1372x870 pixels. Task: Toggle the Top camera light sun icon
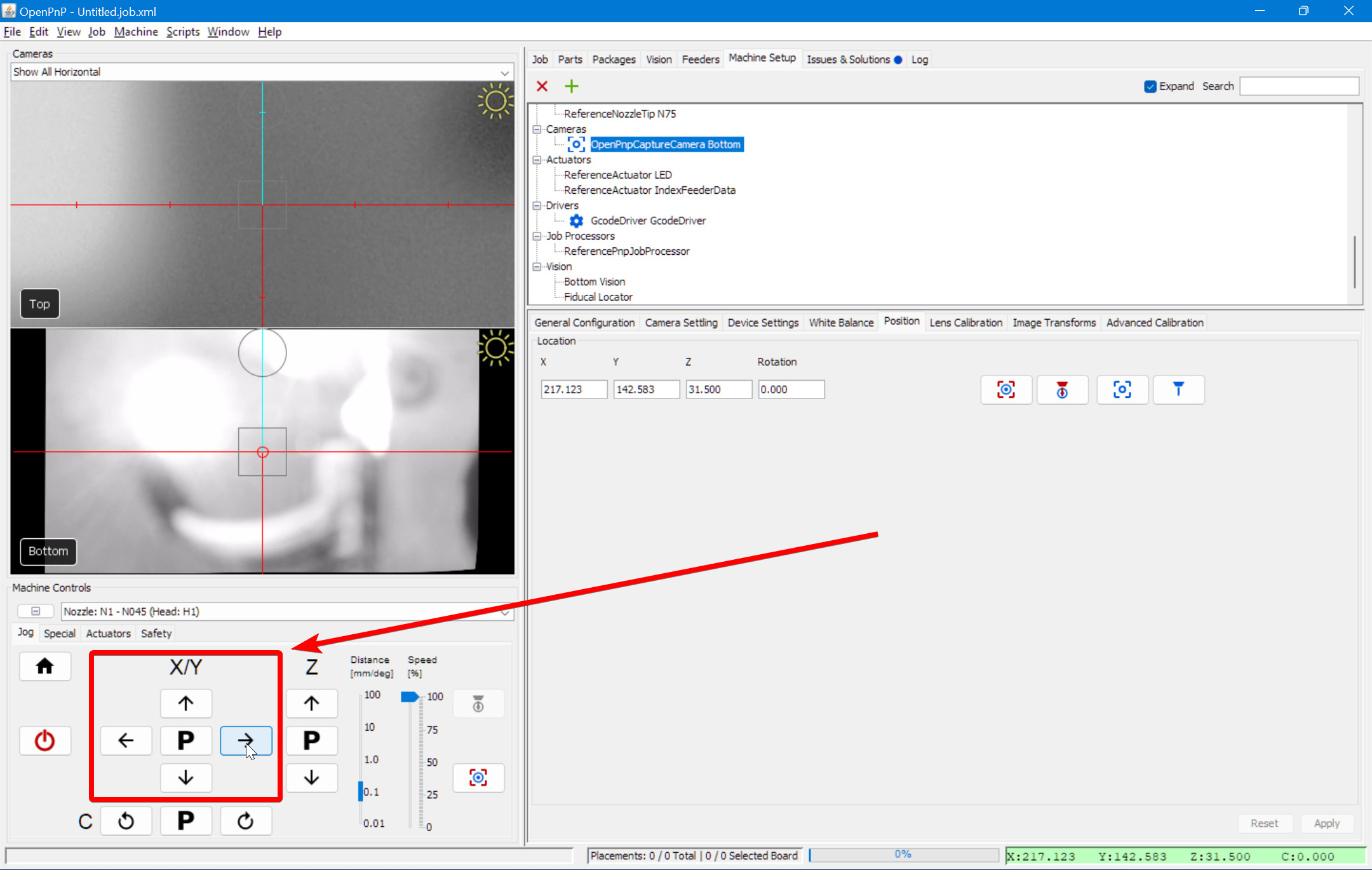tap(495, 102)
